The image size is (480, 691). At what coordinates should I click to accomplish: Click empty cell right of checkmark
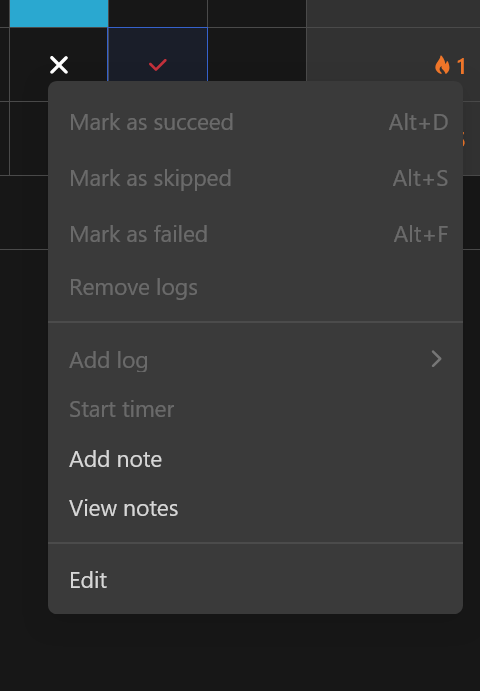click(257, 54)
